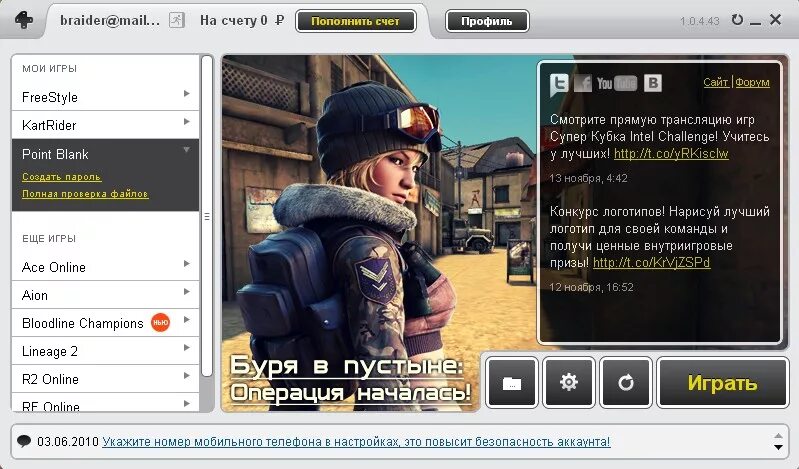Expand the Ace Online game arrow
This screenshot has width=799, height=469.
coord(187,264)
